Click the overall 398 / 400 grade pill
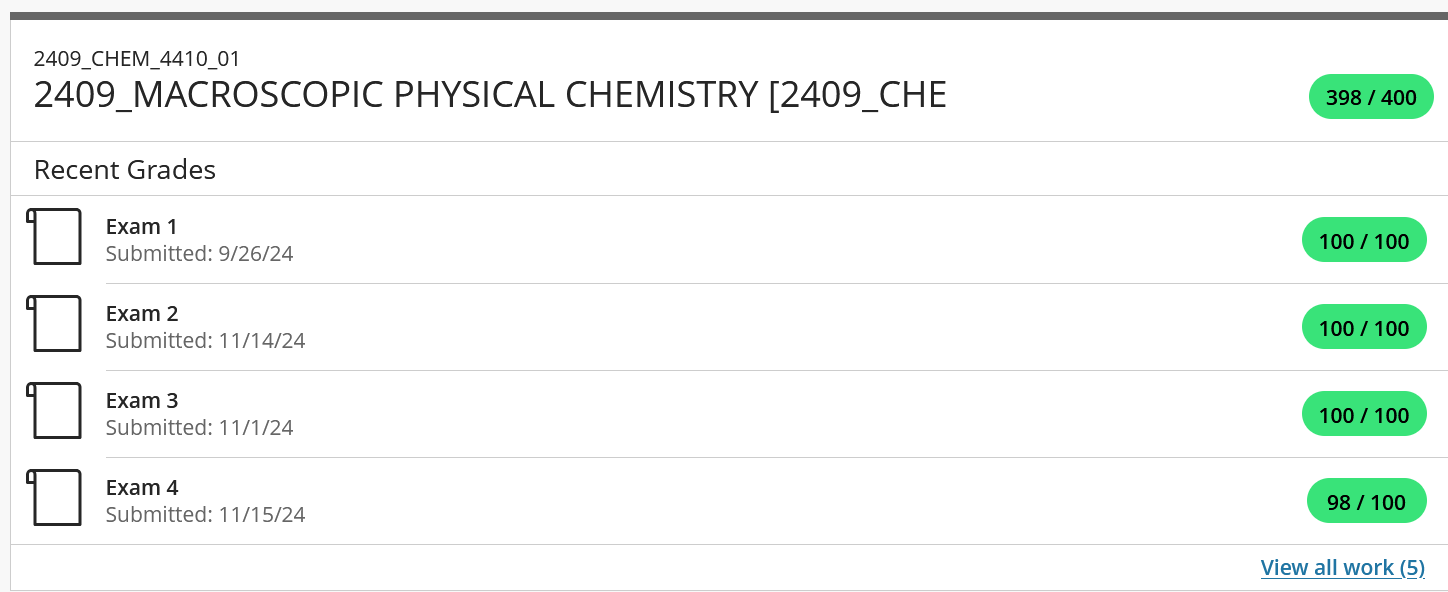 point(1371,97)
